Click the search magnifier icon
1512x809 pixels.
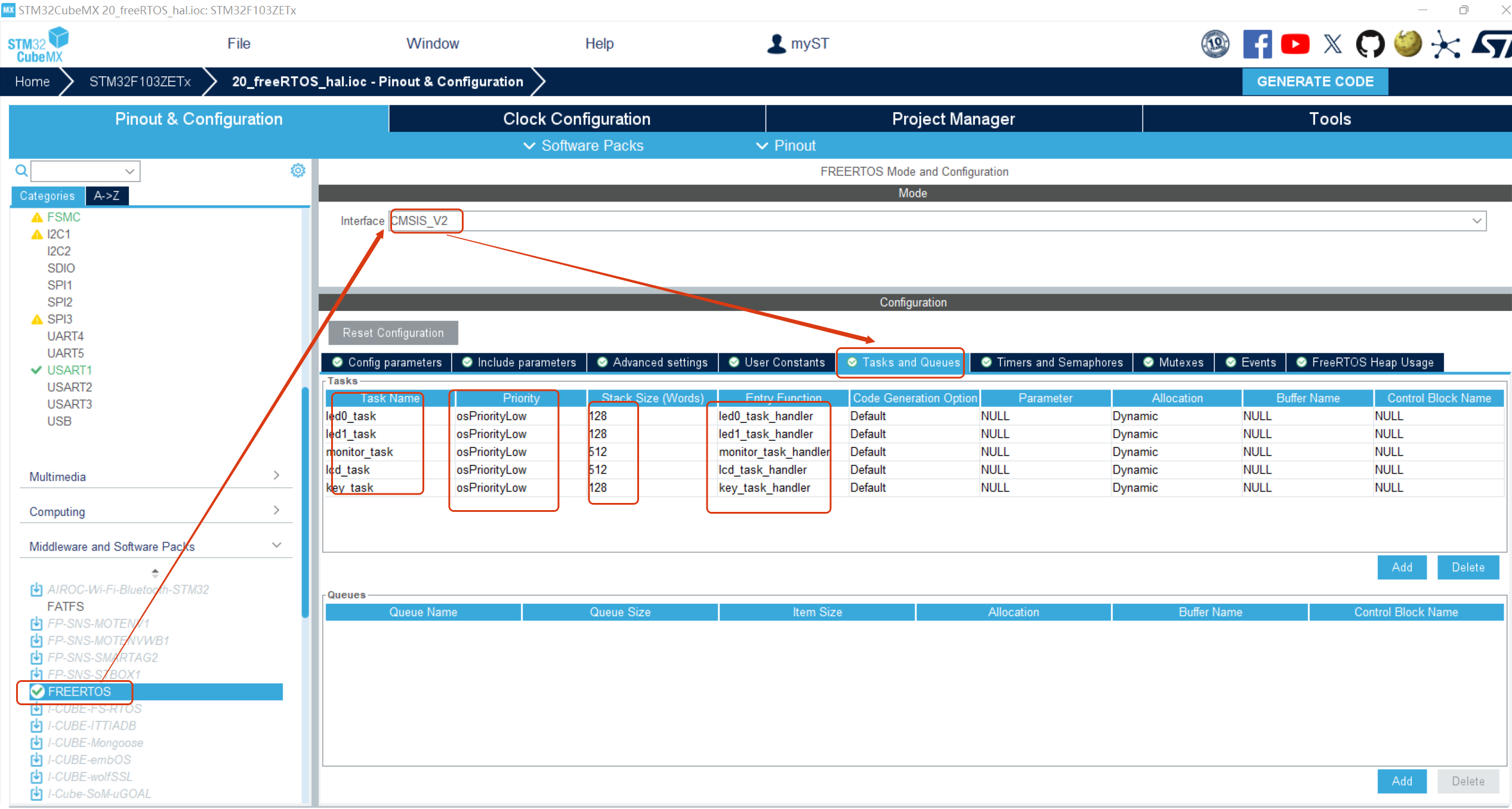click(x=21, y=171)
